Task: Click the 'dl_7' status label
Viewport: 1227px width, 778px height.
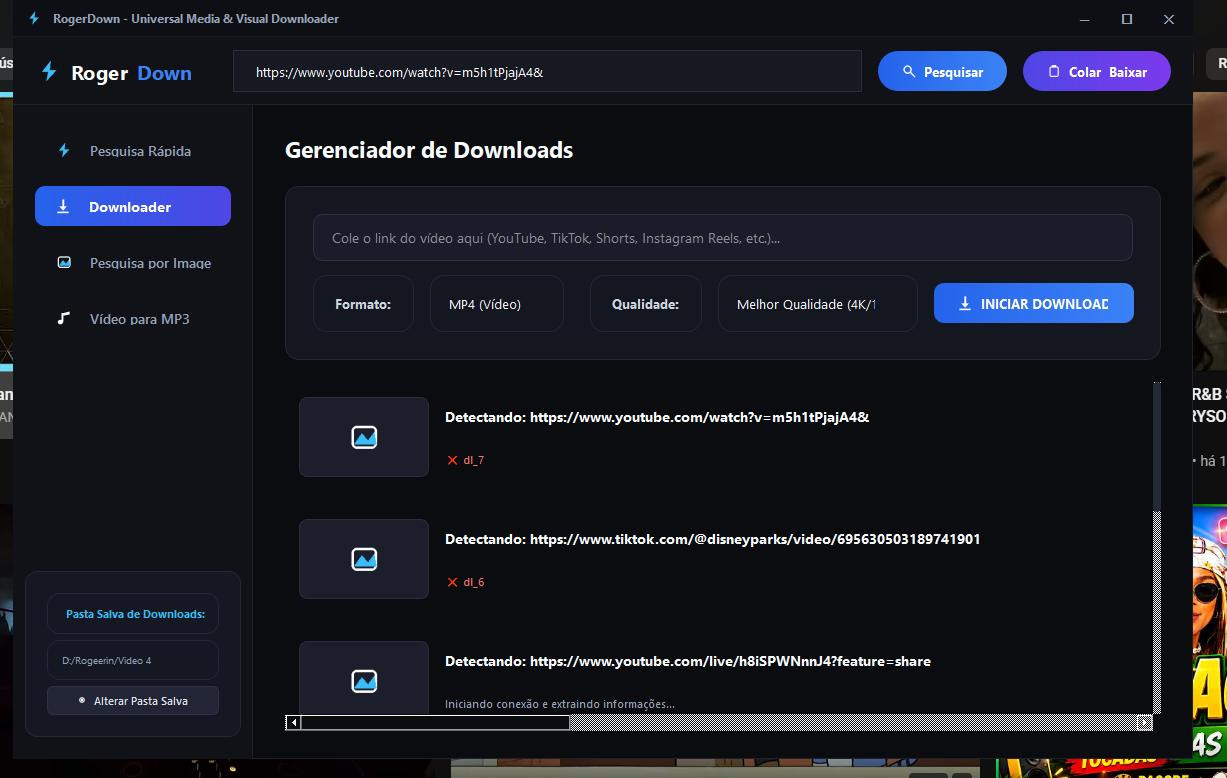Action: (x=474, y=461)
